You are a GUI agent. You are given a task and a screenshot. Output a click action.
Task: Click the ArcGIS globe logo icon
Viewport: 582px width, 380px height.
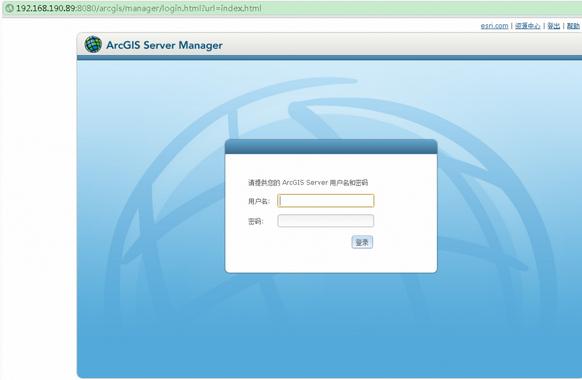pyautogui.click(x=93, y=45)
